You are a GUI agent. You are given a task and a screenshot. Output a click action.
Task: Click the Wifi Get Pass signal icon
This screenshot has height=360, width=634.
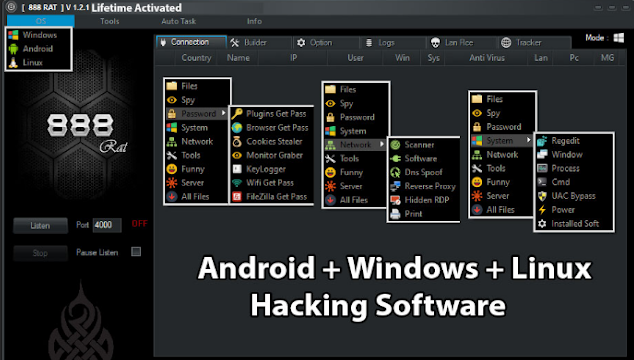237,183
